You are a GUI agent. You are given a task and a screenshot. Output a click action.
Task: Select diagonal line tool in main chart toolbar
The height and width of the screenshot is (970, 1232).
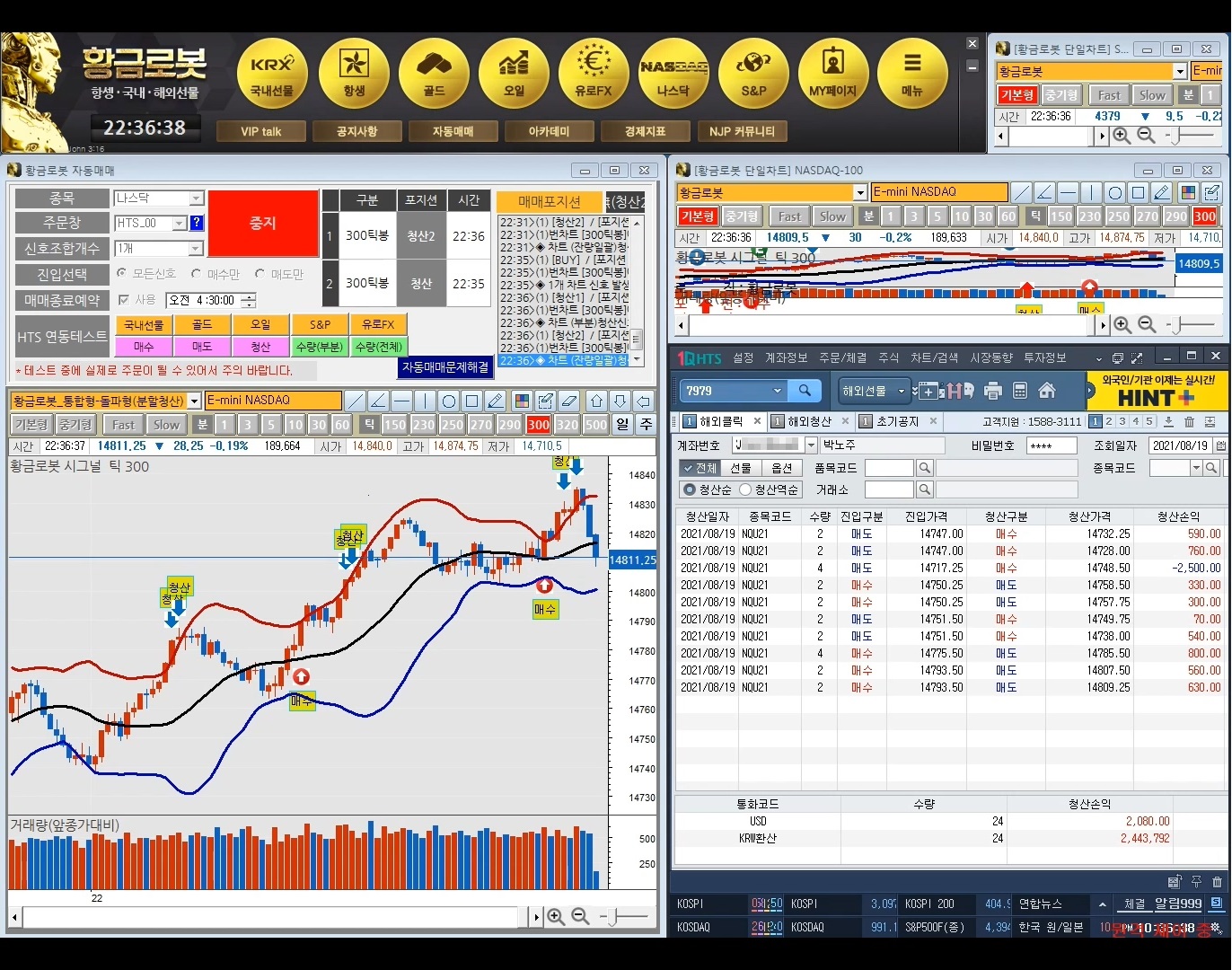click(356, 401)
